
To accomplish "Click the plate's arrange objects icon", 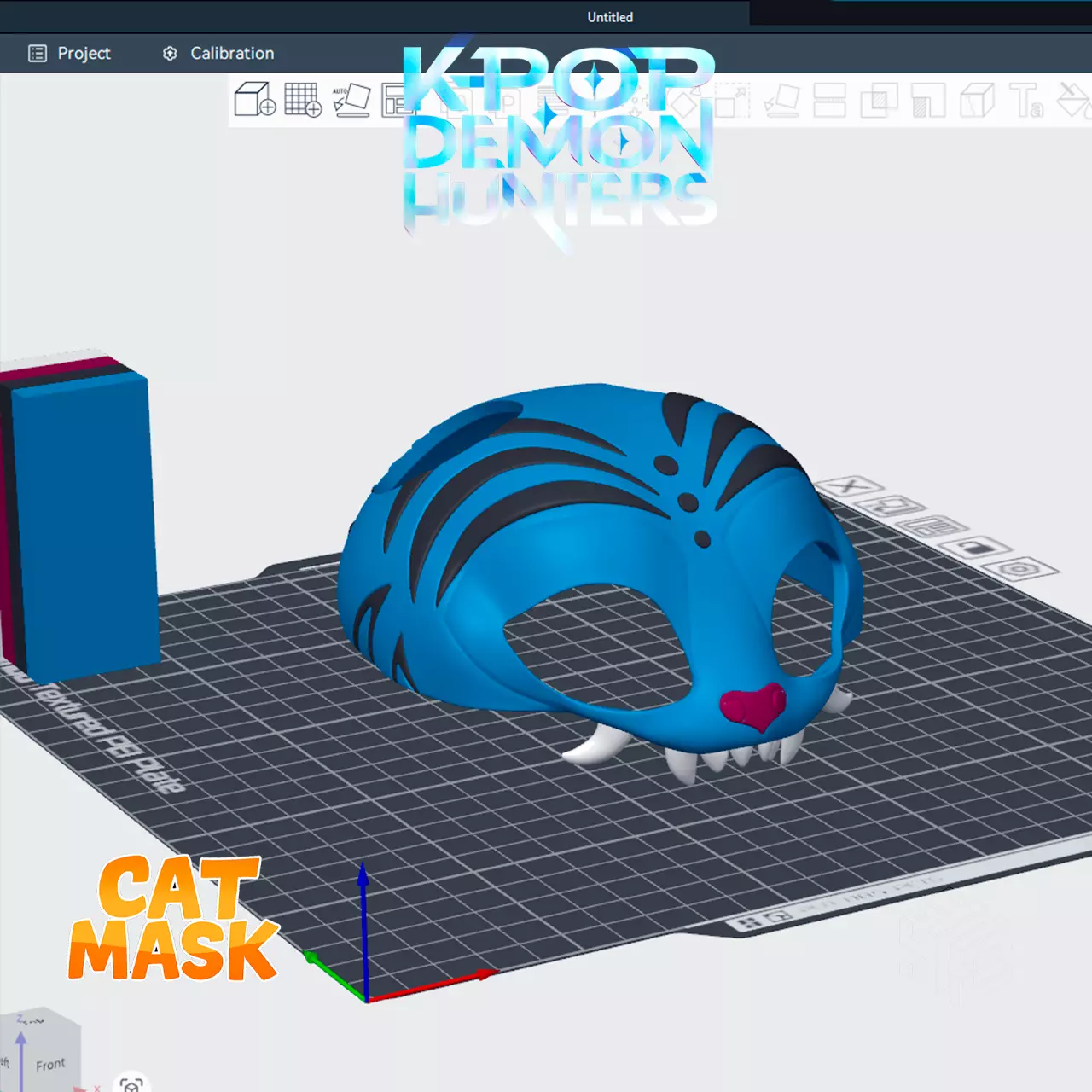I will 932,526.
